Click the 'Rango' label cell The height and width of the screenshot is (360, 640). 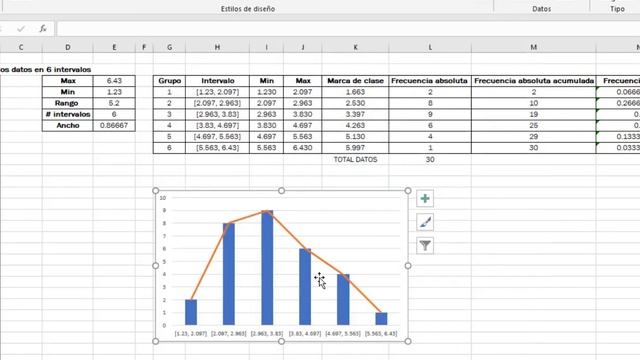(x=68, y=103)
